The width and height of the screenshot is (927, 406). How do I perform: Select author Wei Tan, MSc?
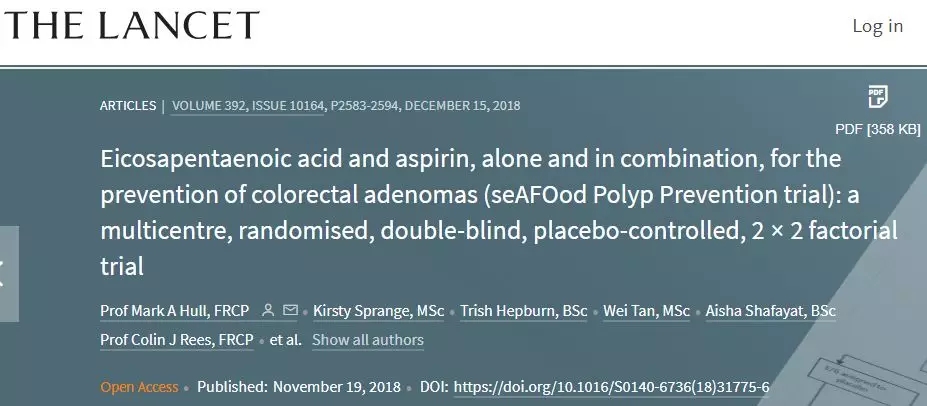(x=646, y=310)
